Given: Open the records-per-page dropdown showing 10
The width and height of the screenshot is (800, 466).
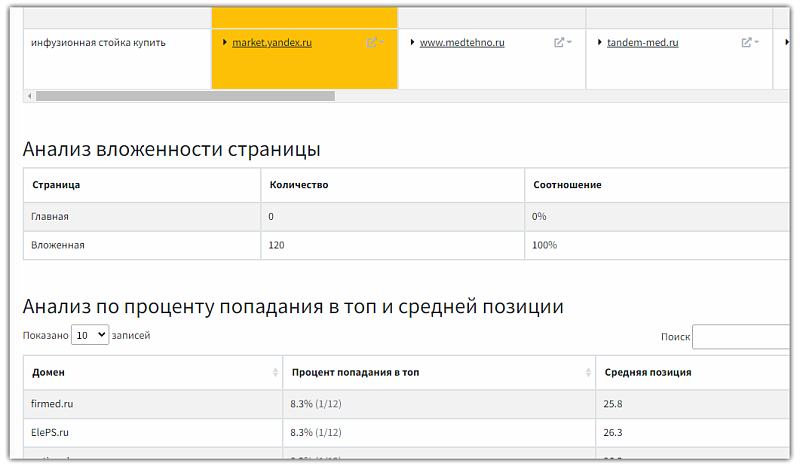Looking at the screenshot, I should click(89, 336).
